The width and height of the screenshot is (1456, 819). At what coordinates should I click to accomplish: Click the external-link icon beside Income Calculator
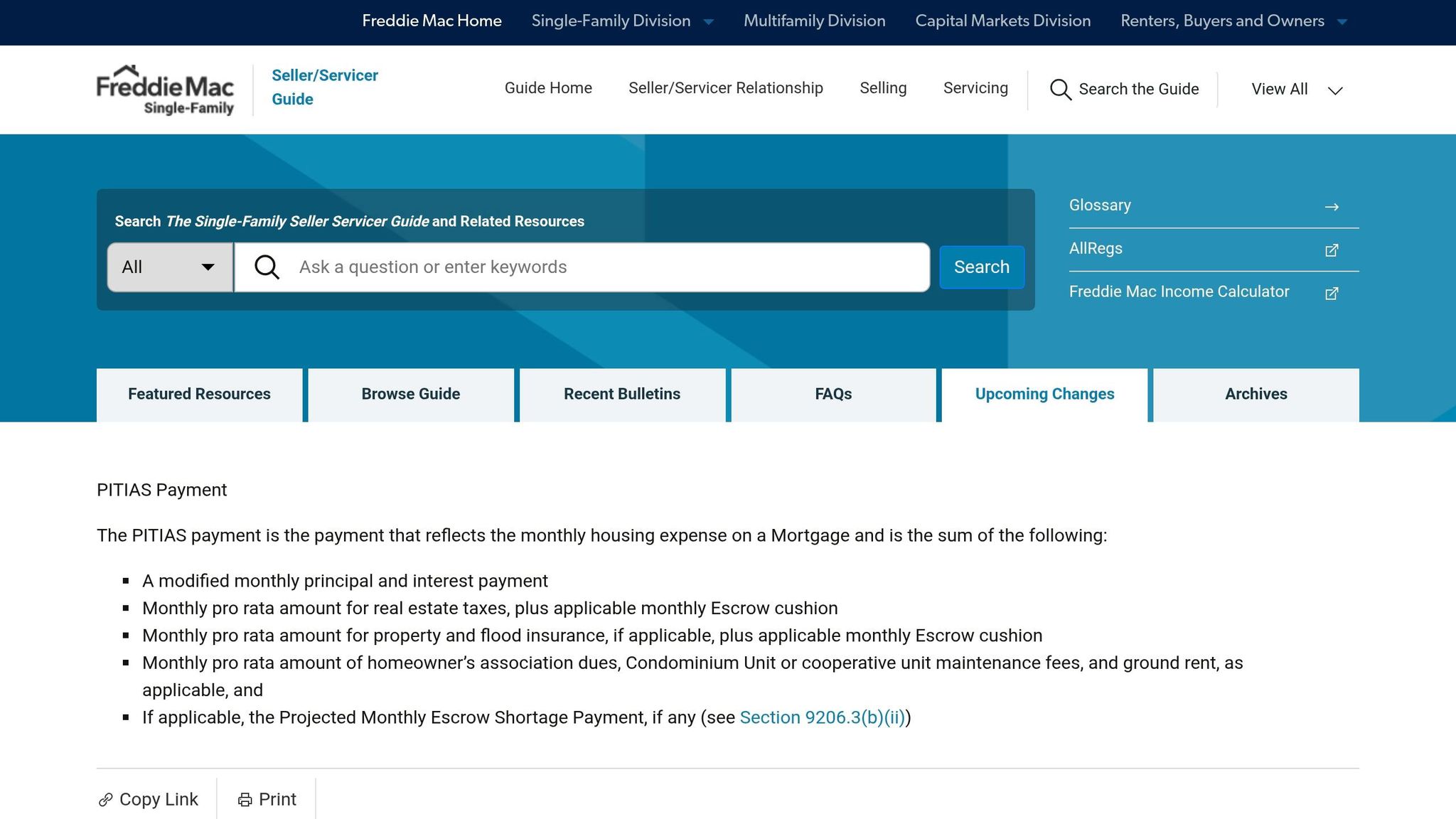pos(1332,294)
